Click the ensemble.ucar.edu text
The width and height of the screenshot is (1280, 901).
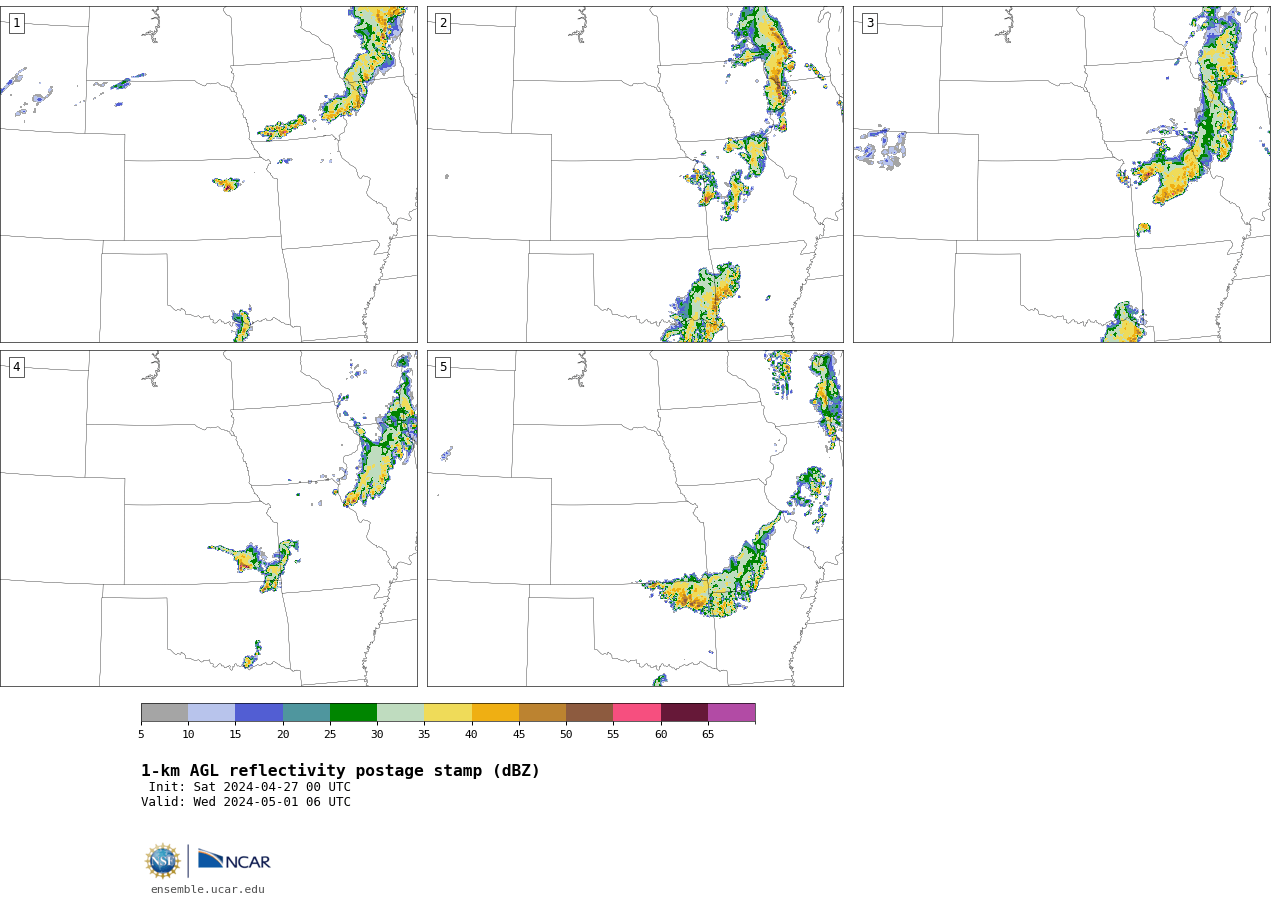208,890
